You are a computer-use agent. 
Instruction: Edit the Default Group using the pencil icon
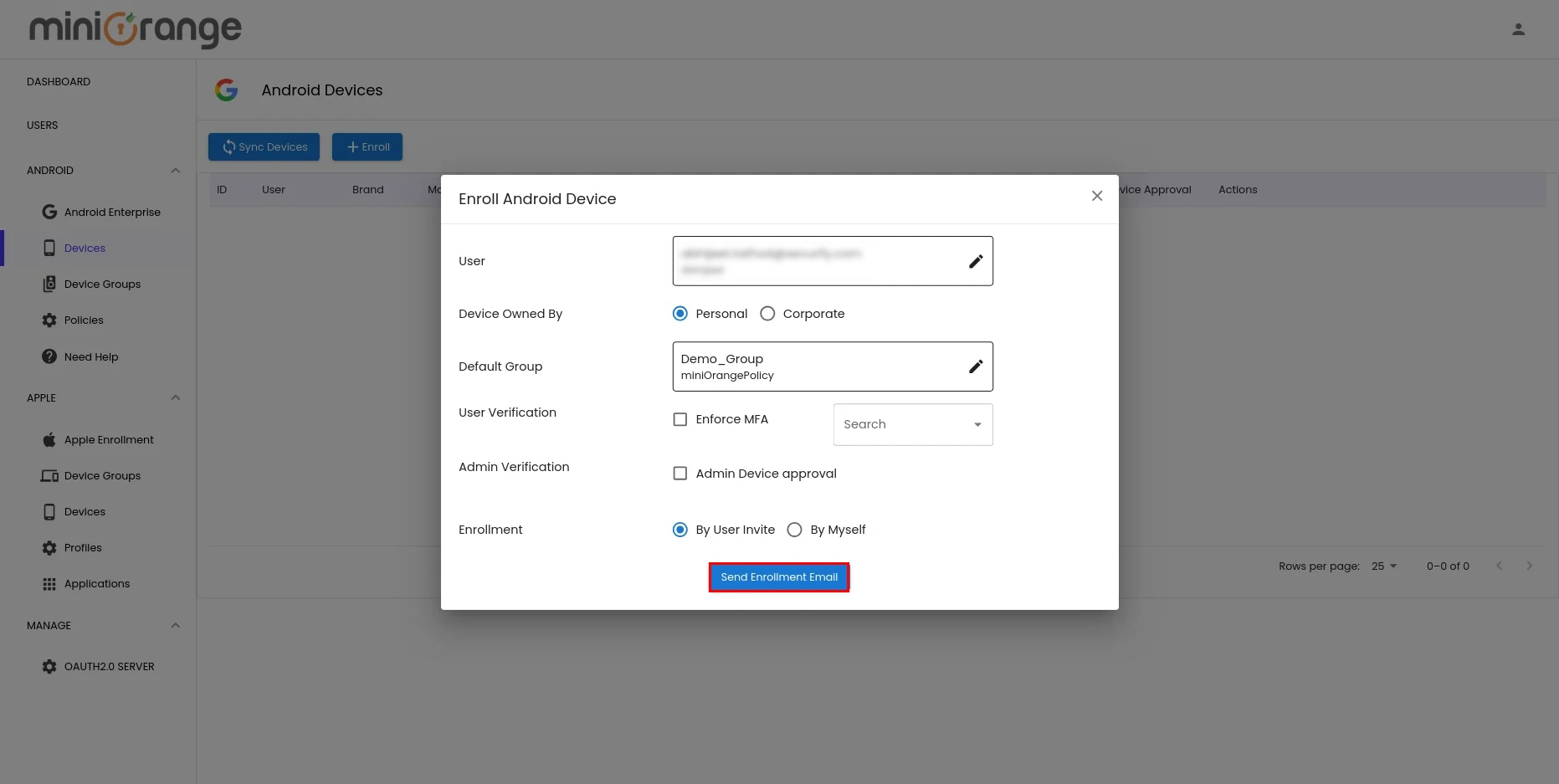point(976,366)
